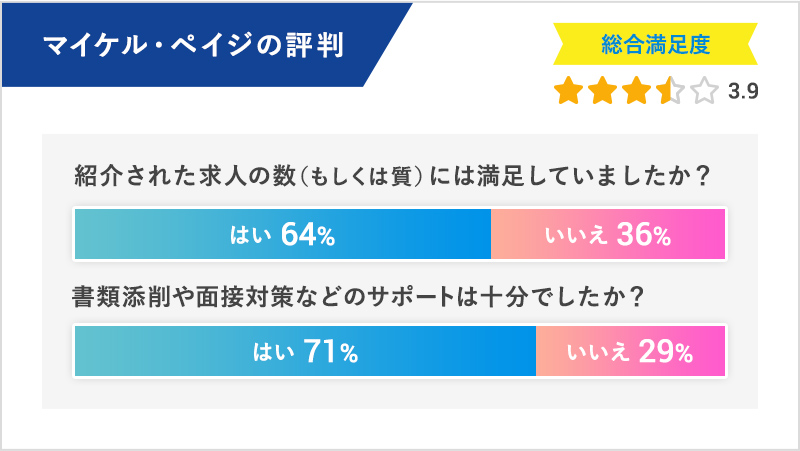
Task: Click the 64% figure in first bar
Action: (x=307, y=235)
